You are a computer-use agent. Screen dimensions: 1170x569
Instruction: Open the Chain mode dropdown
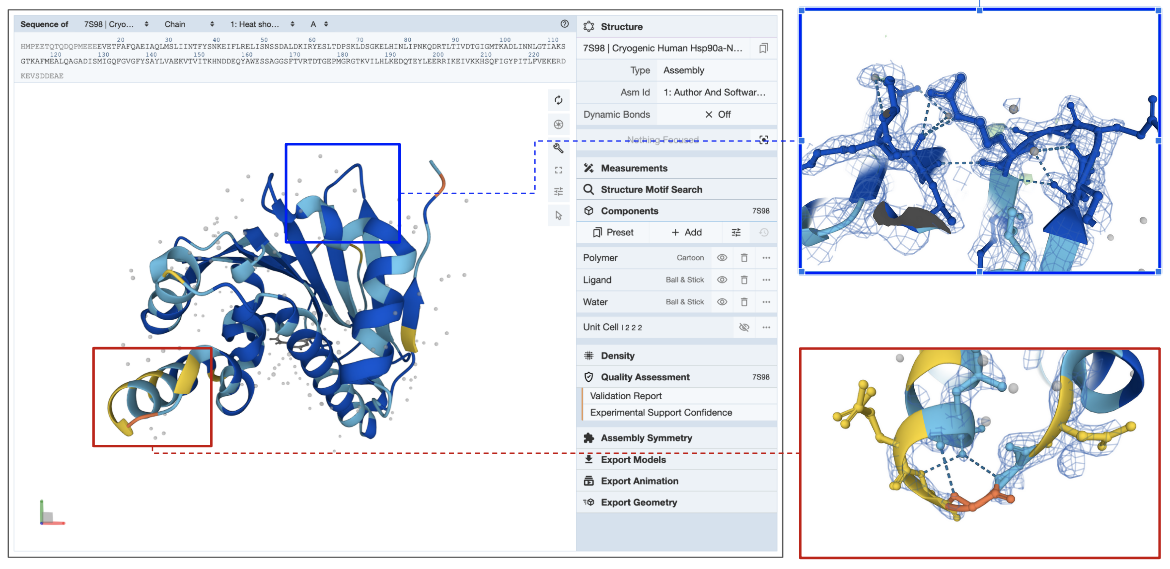[188, 23]
